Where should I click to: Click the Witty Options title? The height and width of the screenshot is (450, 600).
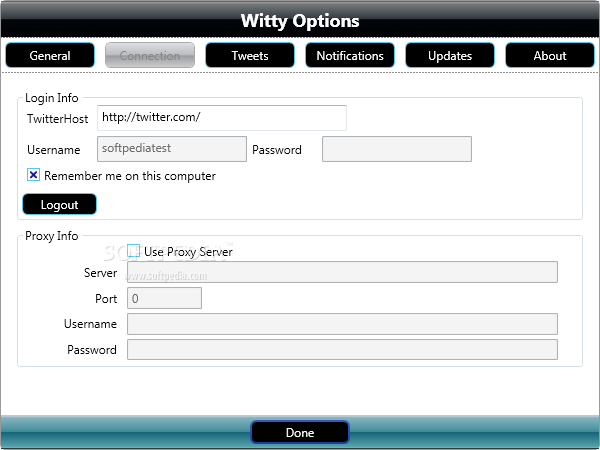[x=300, y=21]
